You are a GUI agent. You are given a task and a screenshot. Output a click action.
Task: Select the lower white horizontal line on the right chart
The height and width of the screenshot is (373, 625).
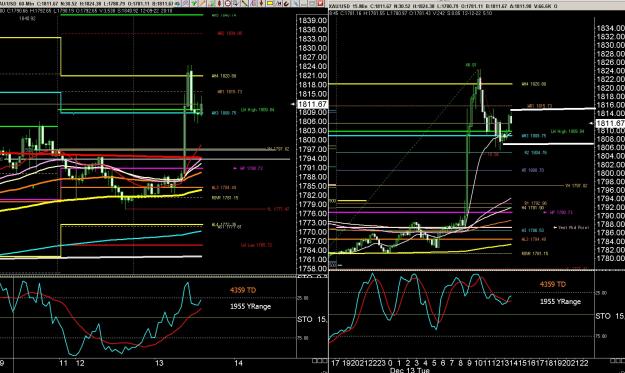pyautogui.click(x=548, y=144)
